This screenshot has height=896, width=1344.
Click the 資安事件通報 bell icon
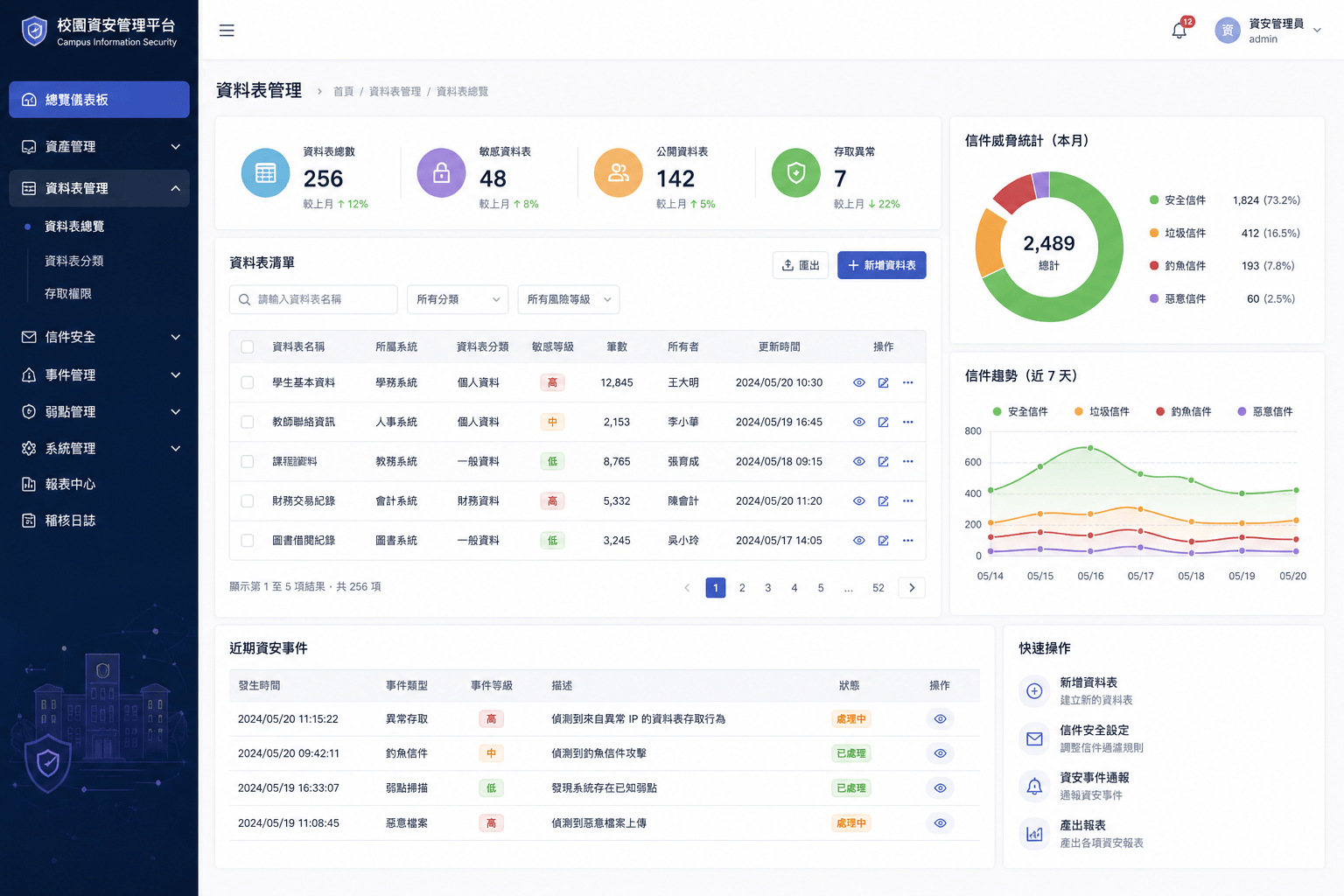(x=1034, y=786)
